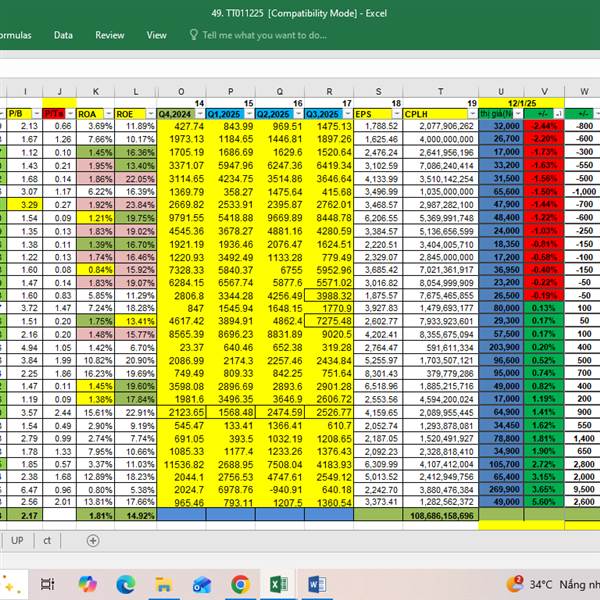
Task: Open the Q1,2025 filter dropdown
Action: 249,114
